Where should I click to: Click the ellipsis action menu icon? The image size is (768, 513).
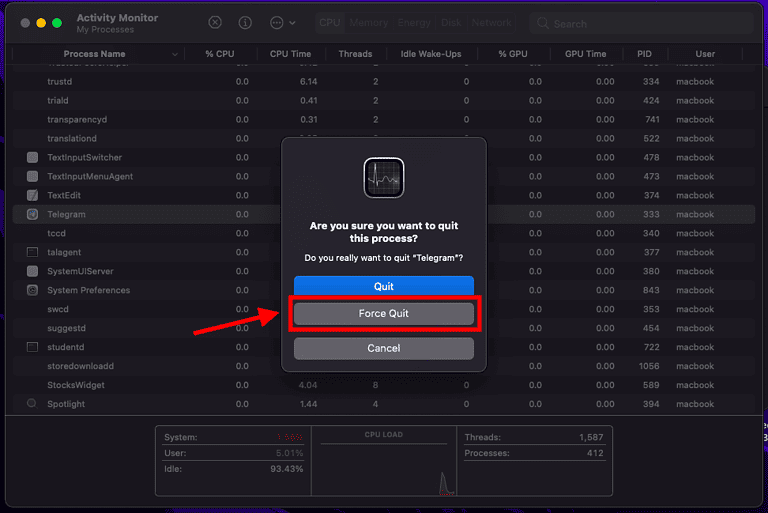tap(276, 22)
